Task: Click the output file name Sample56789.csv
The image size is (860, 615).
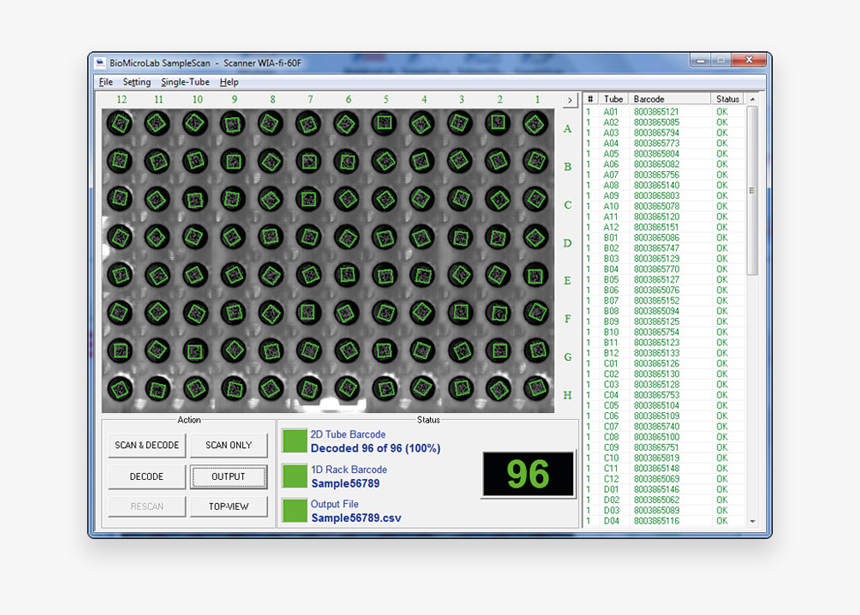Action: point(357,518)
